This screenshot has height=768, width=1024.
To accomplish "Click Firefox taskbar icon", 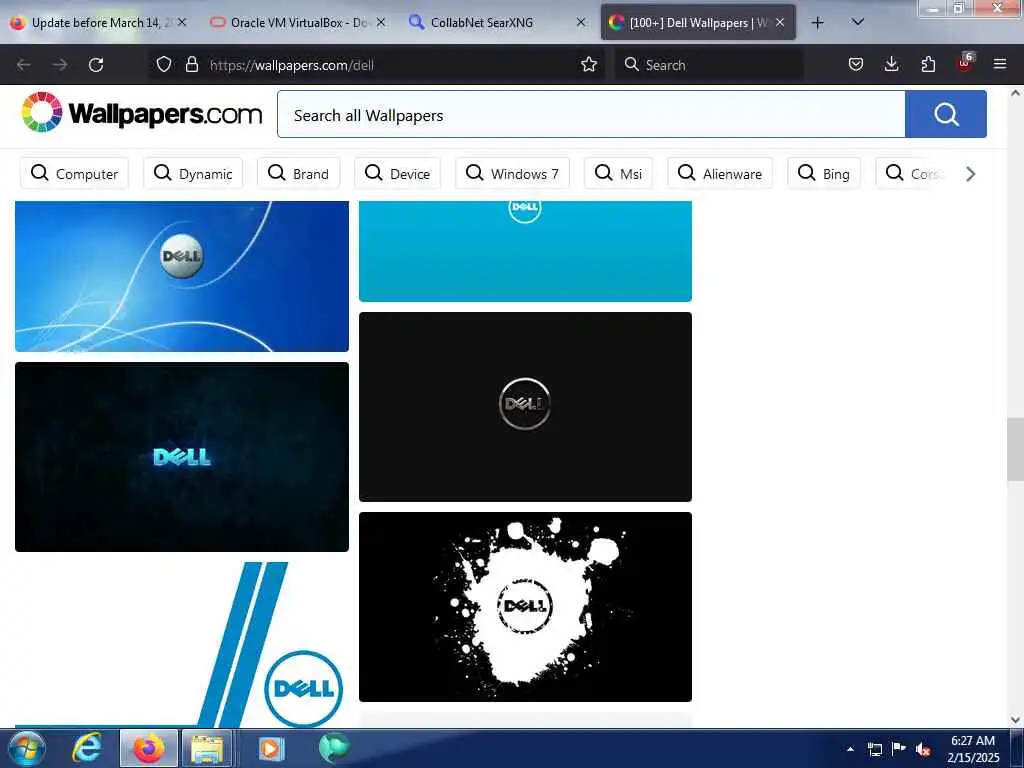I will tap(149, 748).
